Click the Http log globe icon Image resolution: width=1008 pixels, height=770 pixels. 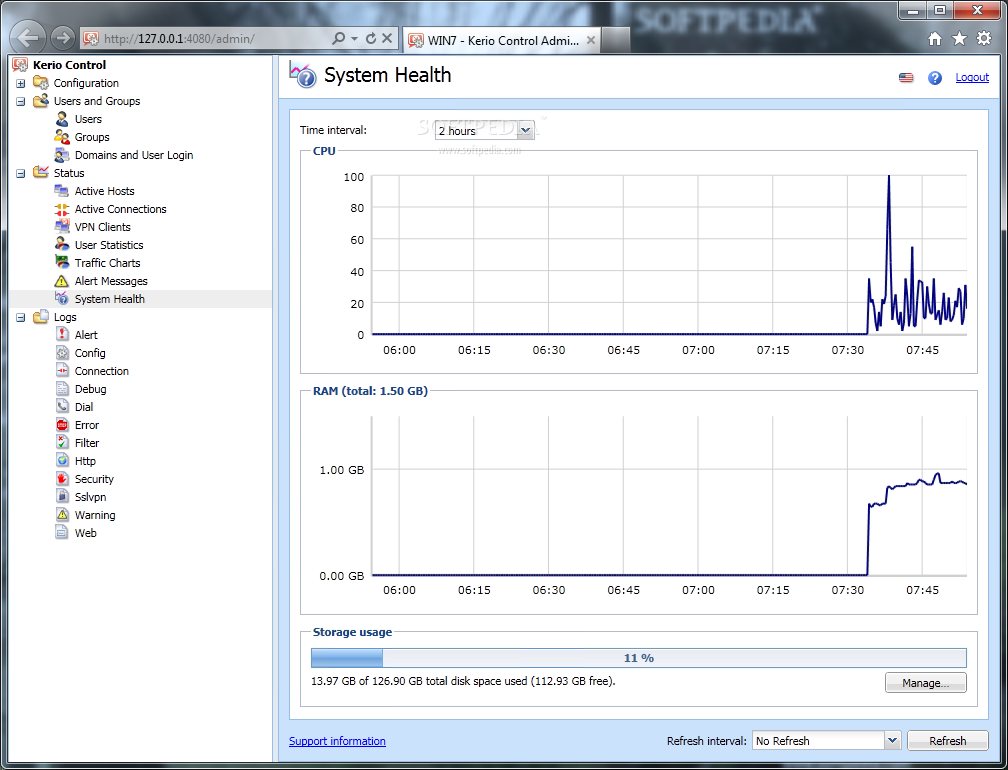(62, 461)
